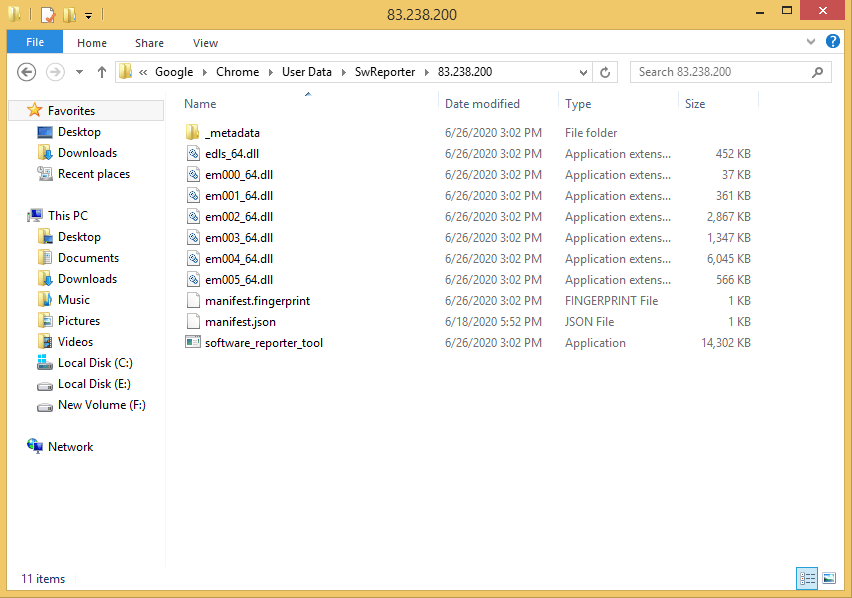Image resolution: width=852 pixels, height=598 pixels.
Task: Click the Back navigation button
Action: 26,72
